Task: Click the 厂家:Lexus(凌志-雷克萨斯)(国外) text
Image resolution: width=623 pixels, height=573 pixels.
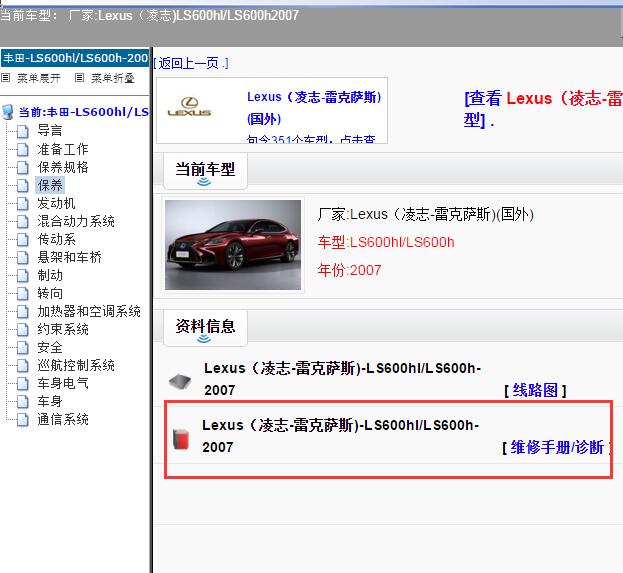Action: pos(425,215)
